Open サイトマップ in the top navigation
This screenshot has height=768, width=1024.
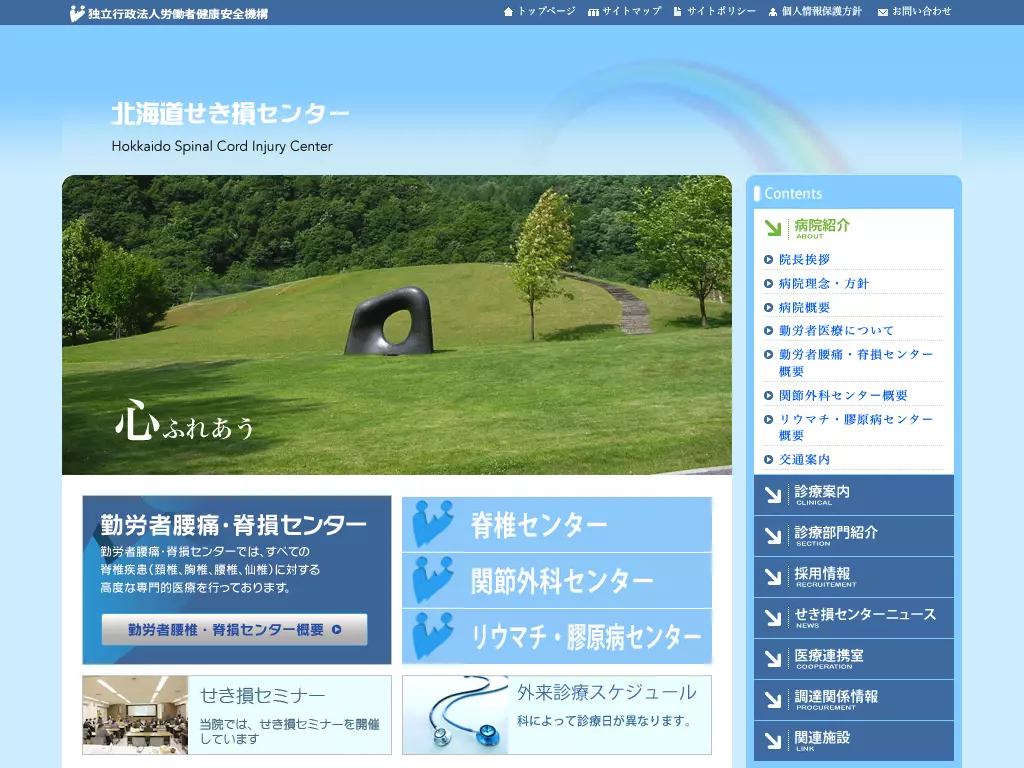click(632, 12)
